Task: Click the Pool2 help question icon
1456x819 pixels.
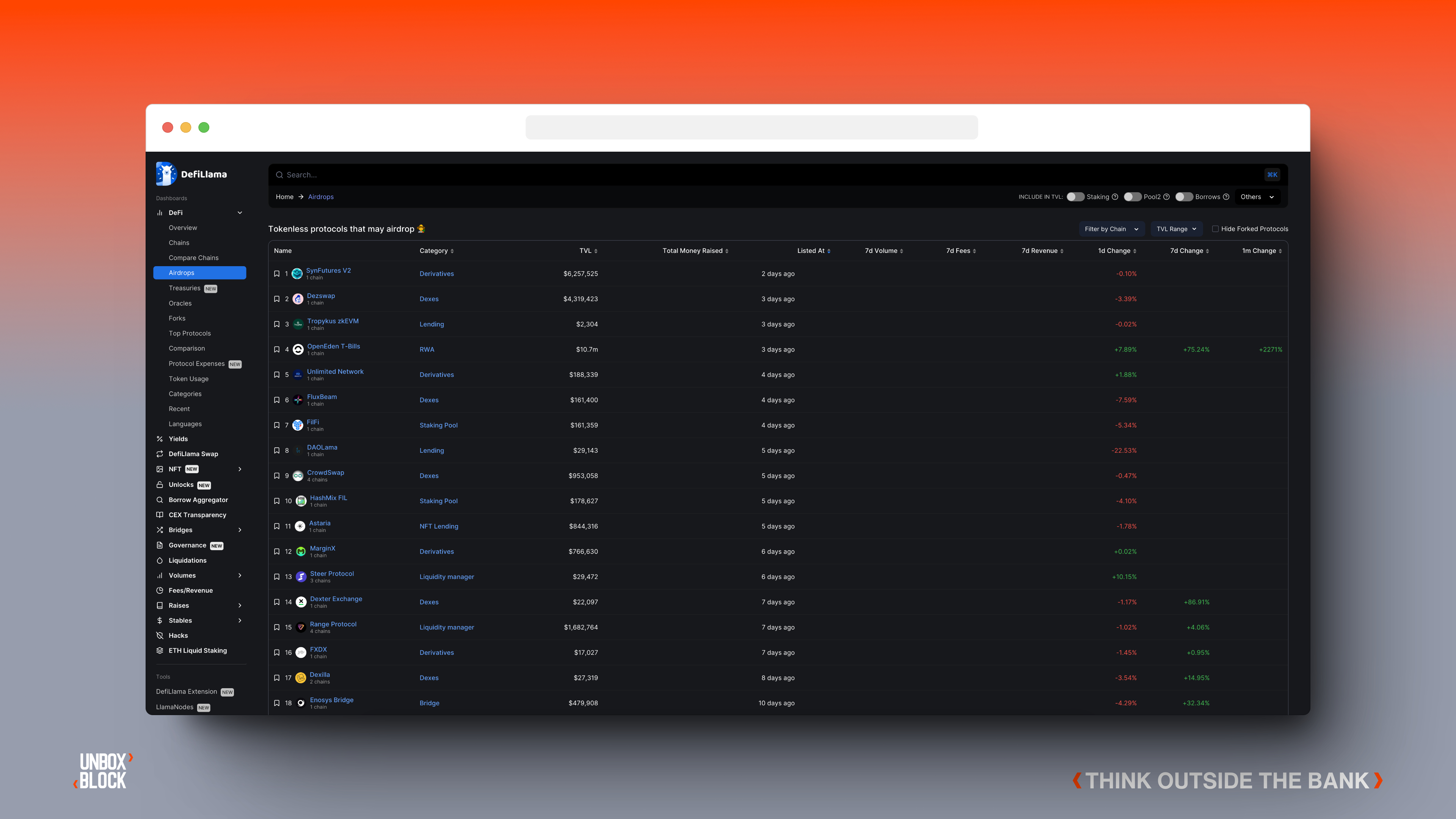Action: (1167, 197)
